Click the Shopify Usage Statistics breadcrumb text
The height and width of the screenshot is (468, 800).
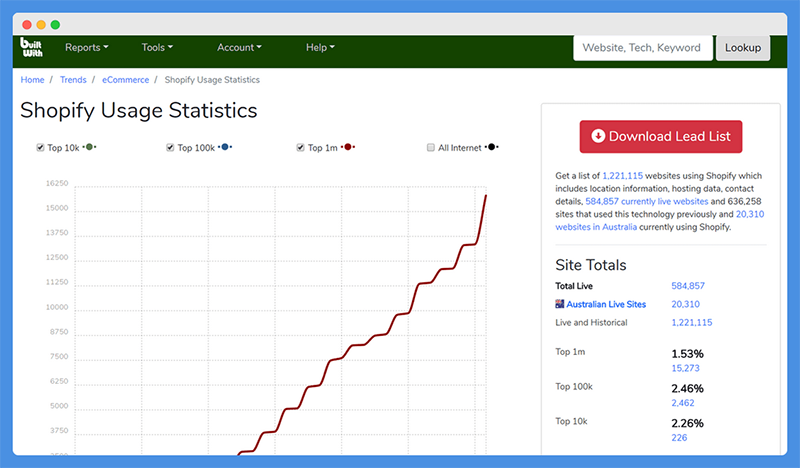coord(212,80)
